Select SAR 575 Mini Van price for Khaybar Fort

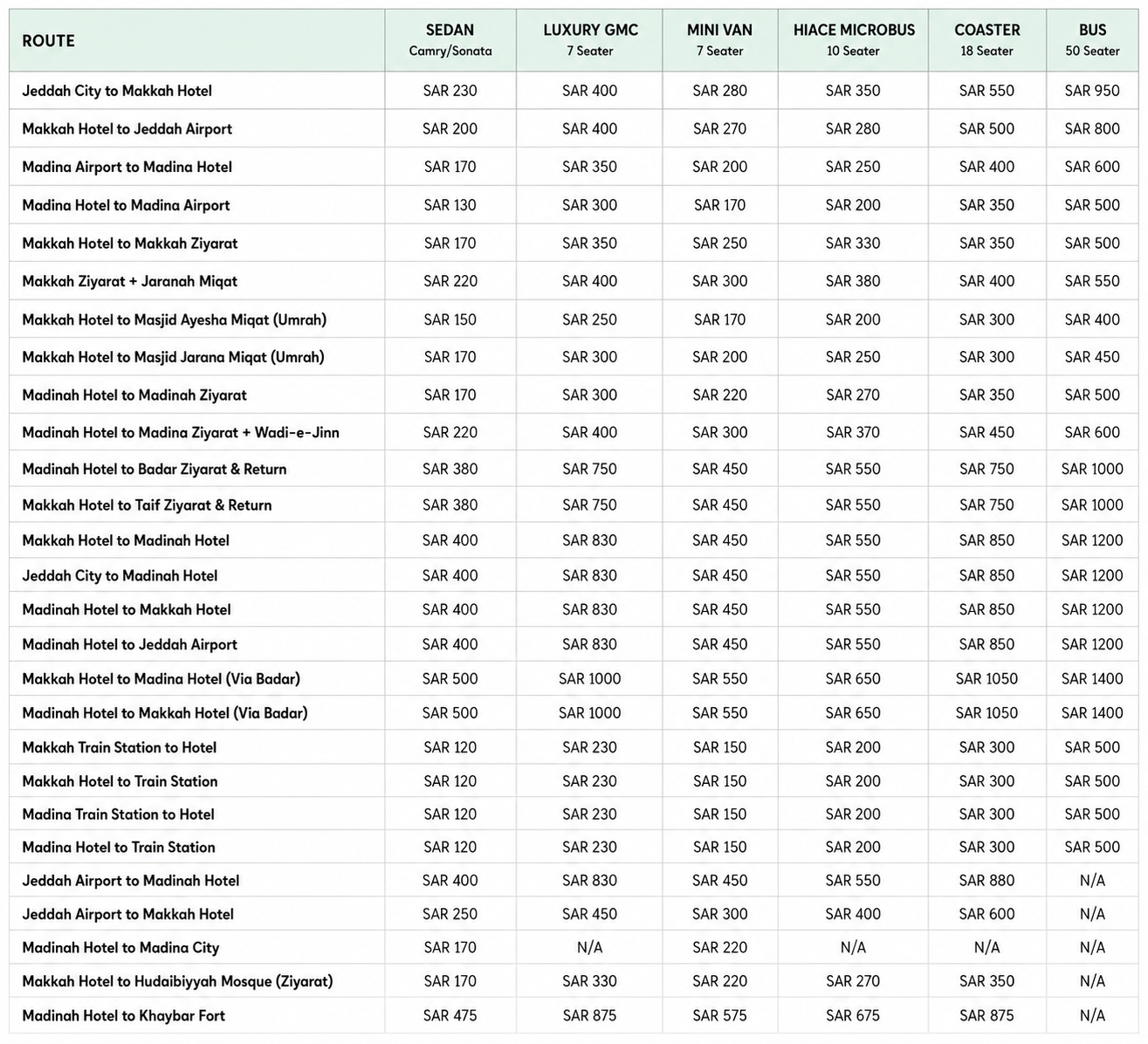coord(719,1015)
